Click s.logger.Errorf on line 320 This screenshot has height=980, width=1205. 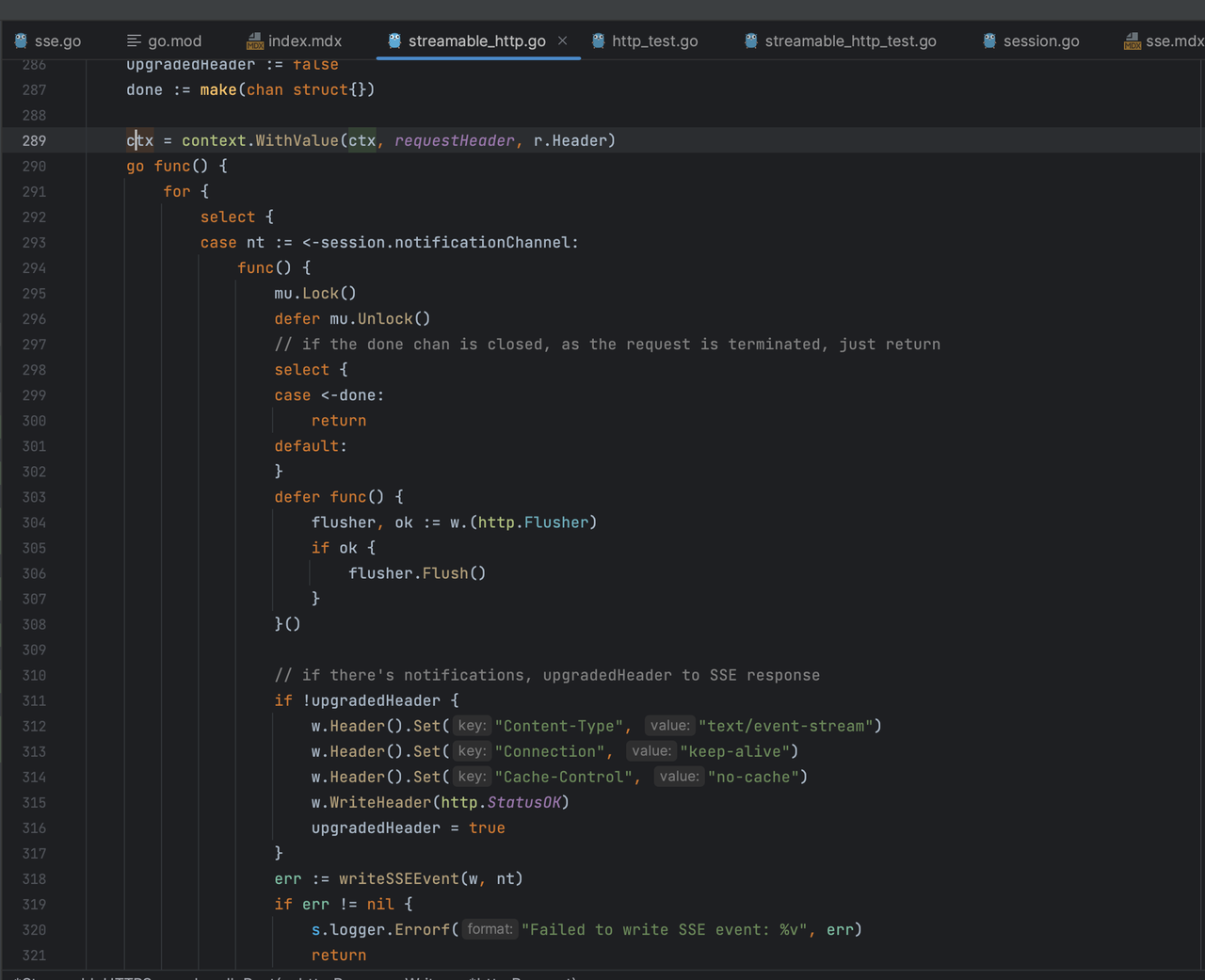[380, 928]
